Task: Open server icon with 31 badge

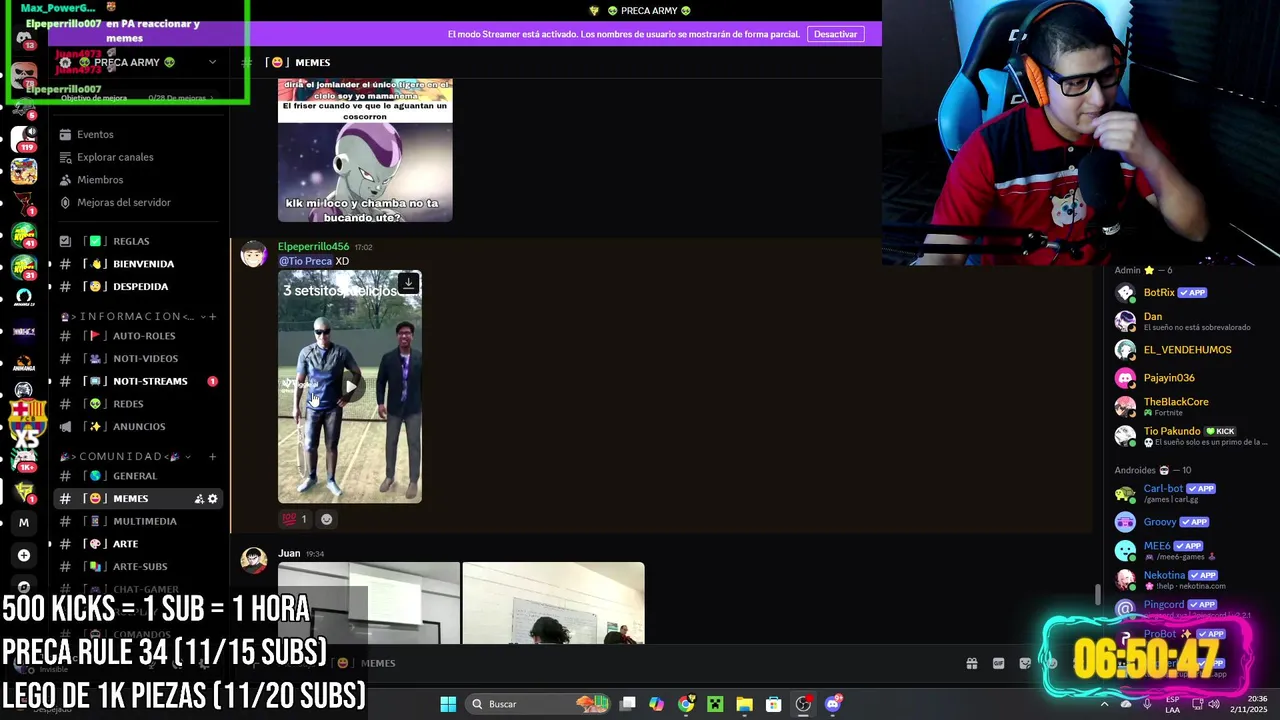Action: (24, 268)
